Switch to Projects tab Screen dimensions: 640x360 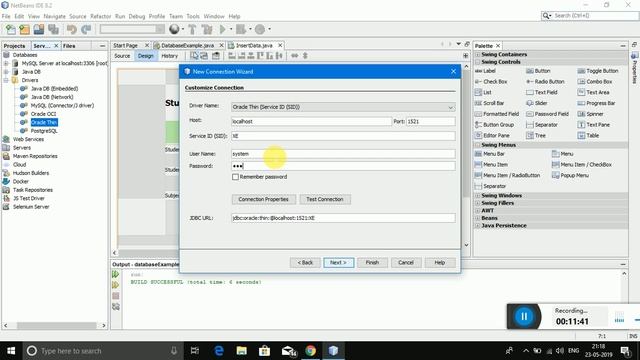pyautogui.click(x=15, y=46)
